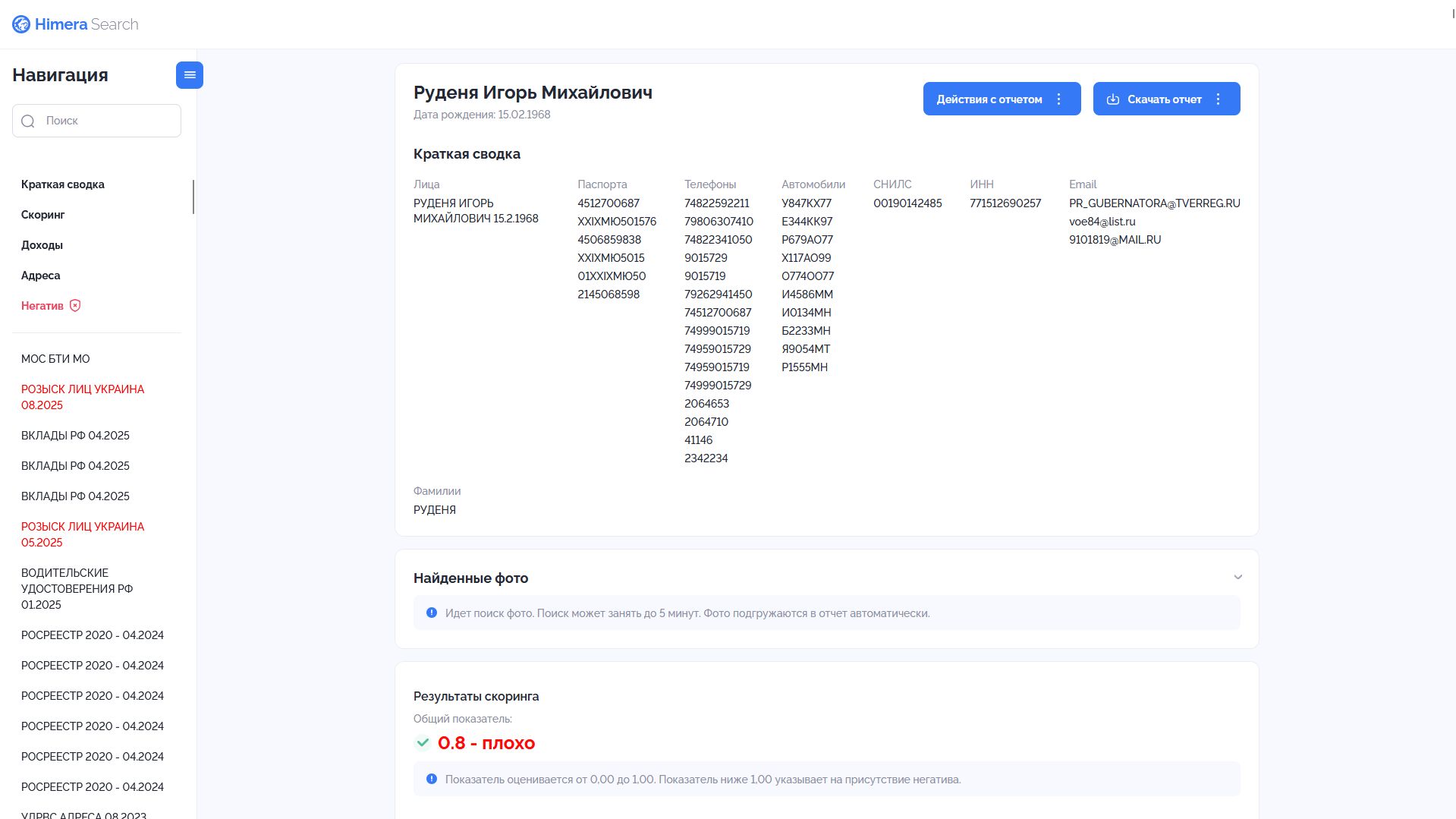Click passport number 2145068598
1456x819 pixels.
(x=609, y=295)
